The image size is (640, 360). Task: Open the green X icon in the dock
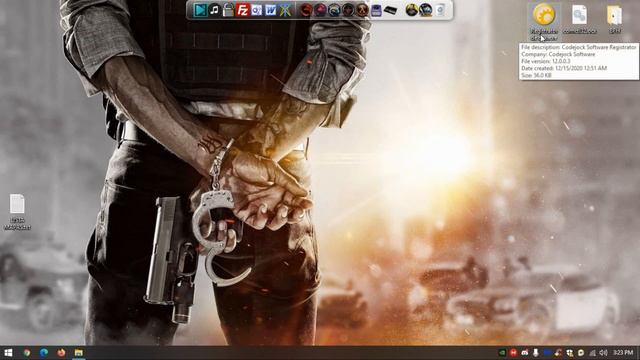click(285, 10)
